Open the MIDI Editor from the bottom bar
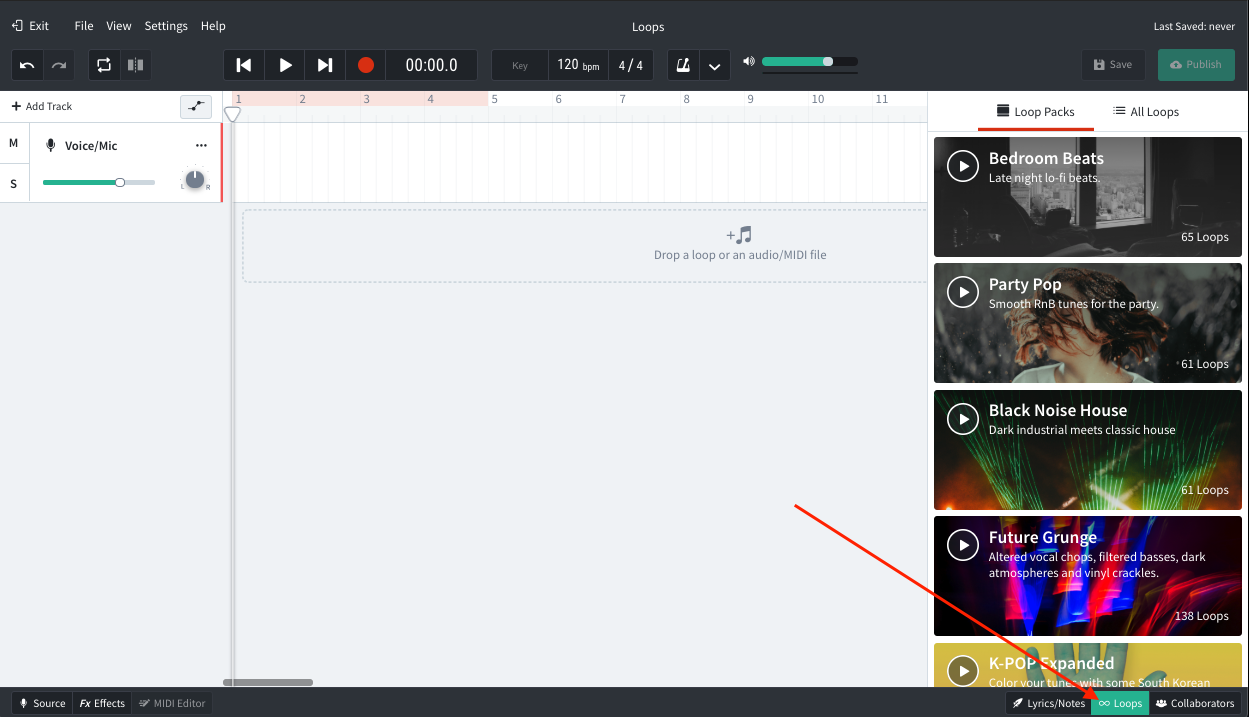The image size is (1249, 717). click(x=171, y=703)
